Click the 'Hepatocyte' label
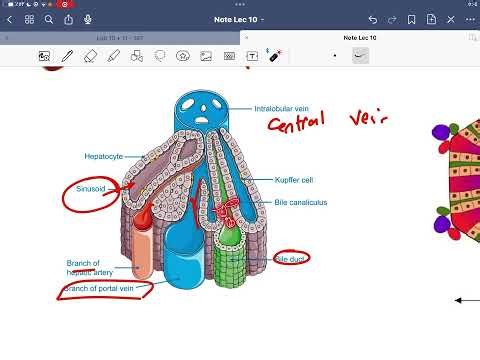This screenshot has width=480, height=360. coord(104,156)
